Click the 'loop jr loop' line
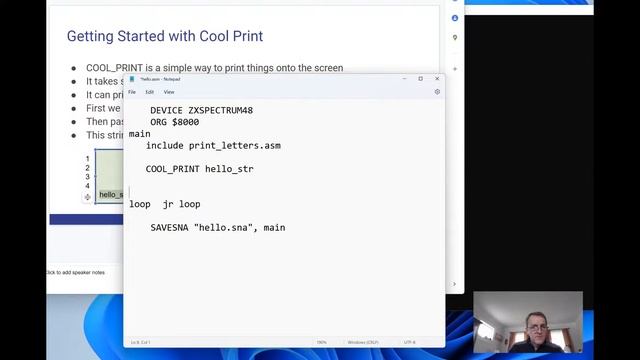Image resolution: width=640 pixels, height=360 pixels. [165, 204]
